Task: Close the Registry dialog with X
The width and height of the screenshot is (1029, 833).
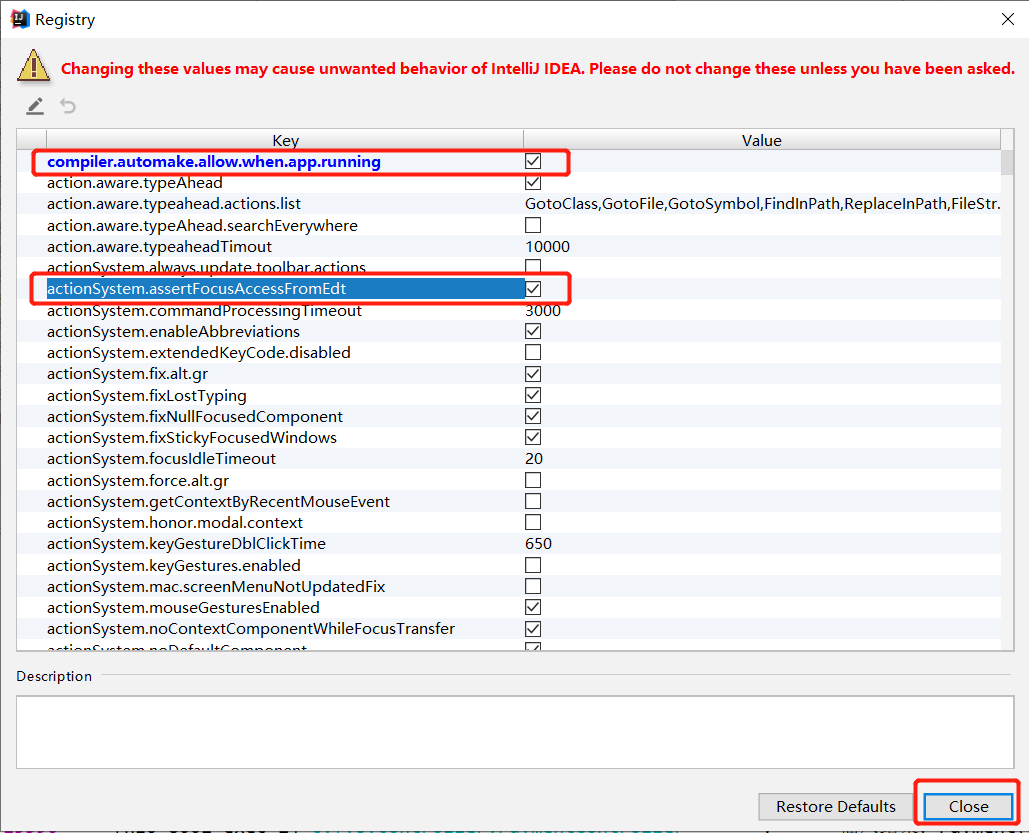Action: point(1008,19)
